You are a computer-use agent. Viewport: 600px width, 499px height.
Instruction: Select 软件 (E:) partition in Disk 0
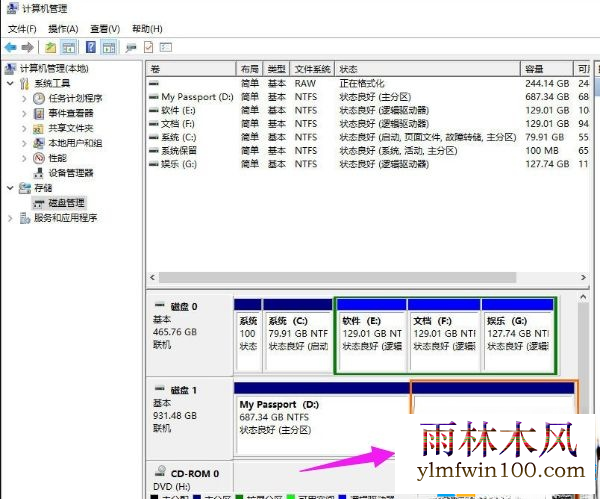tap(371, 335)
